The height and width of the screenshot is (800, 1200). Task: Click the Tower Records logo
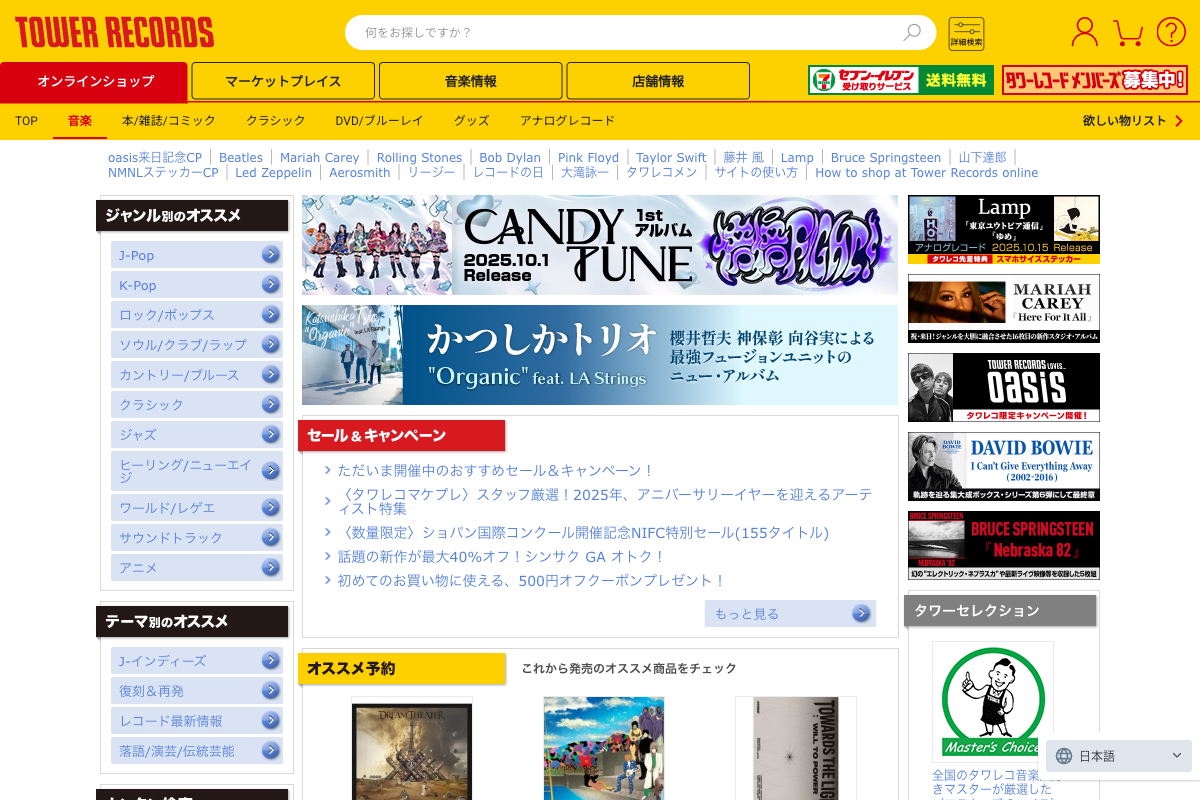[114, 32]
